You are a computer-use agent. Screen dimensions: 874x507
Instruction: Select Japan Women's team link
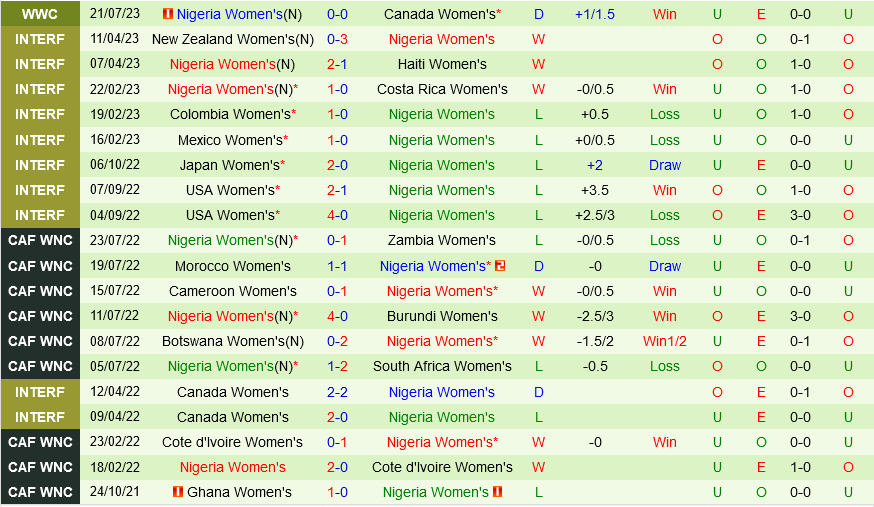click(229, 165)
